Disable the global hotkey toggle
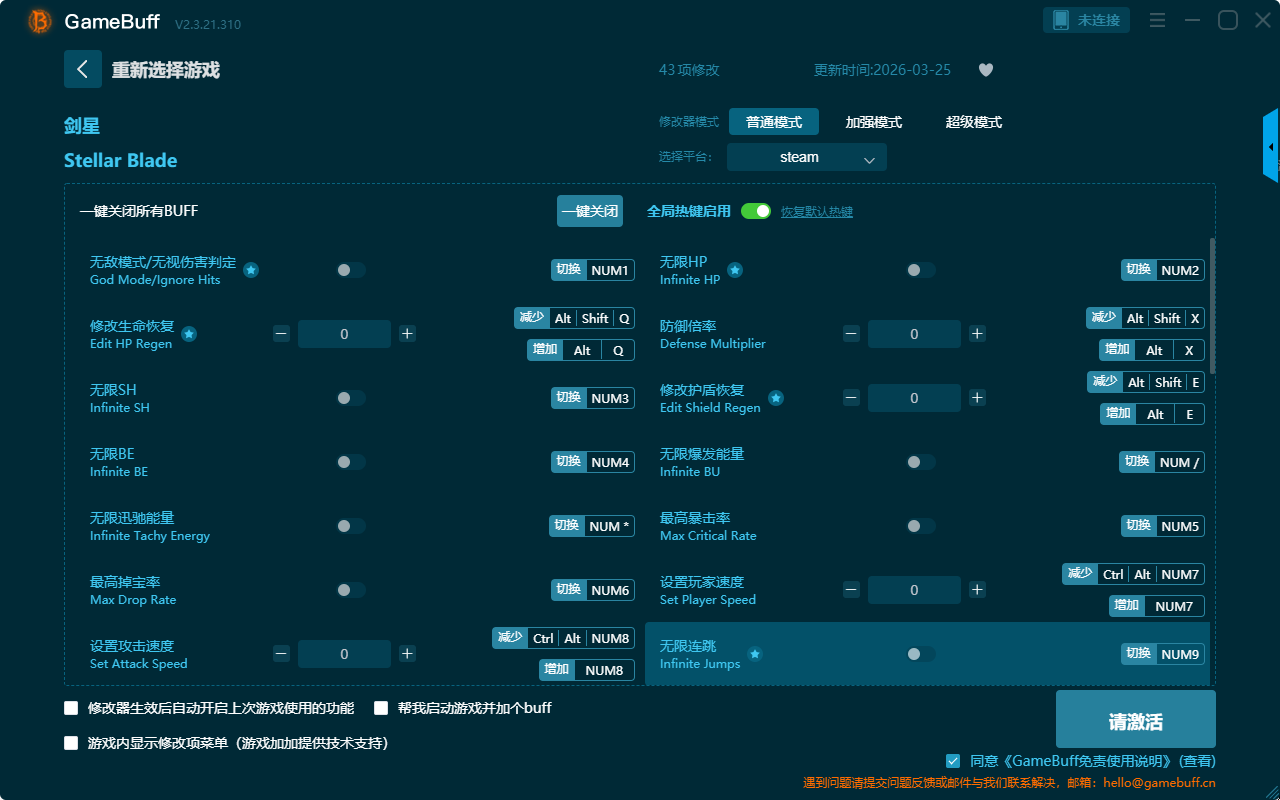 click(x=756, y=211)
